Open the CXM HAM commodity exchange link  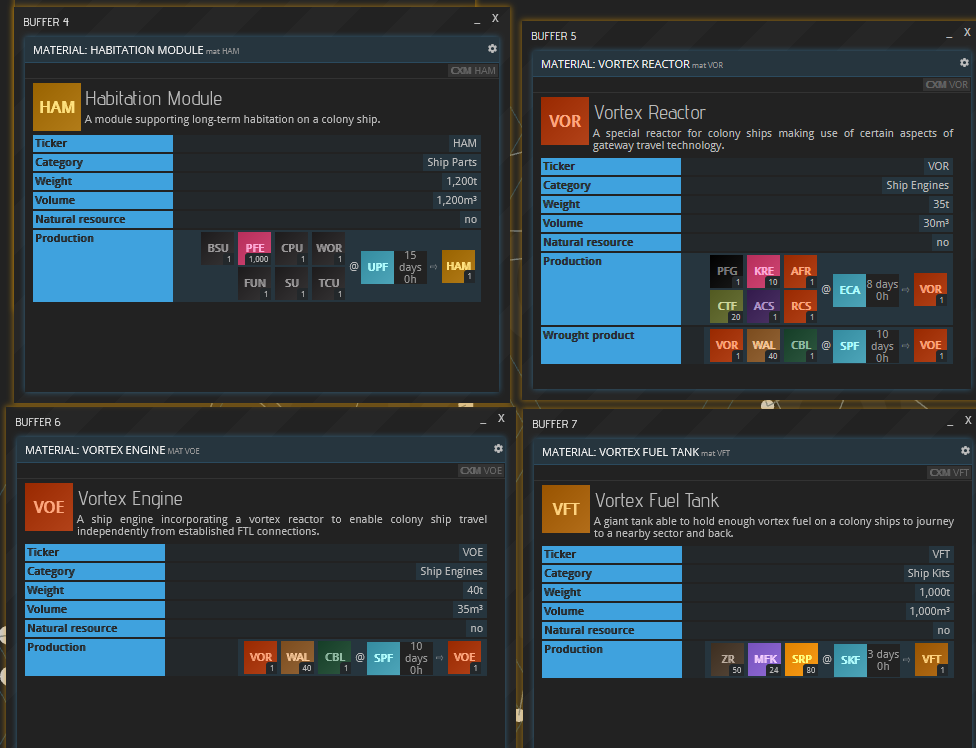pyautogui.click(x=473, y=71)
